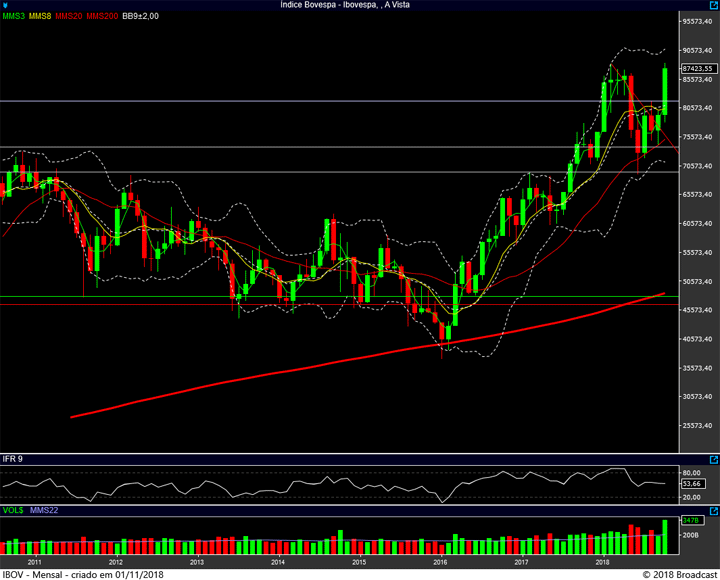This screenshot has width=720, height=580.
Task: Click the green volume value tag 347B
Action: point(690,520)
